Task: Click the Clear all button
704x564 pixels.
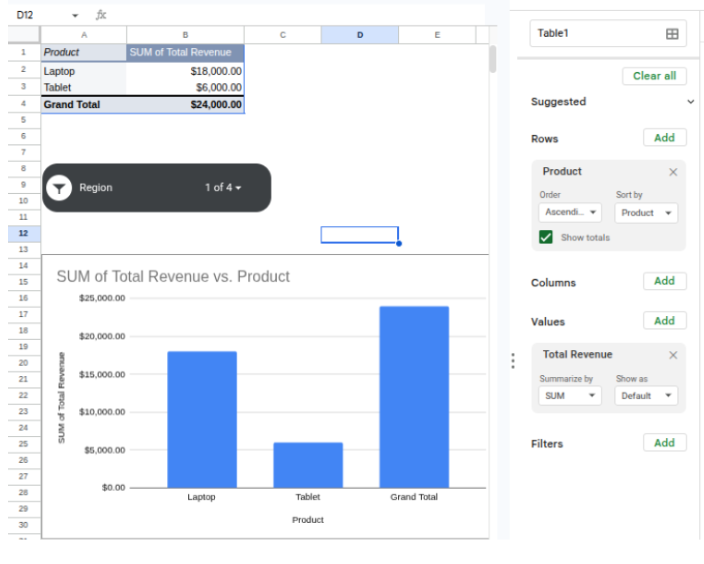Action: [654, 76]
